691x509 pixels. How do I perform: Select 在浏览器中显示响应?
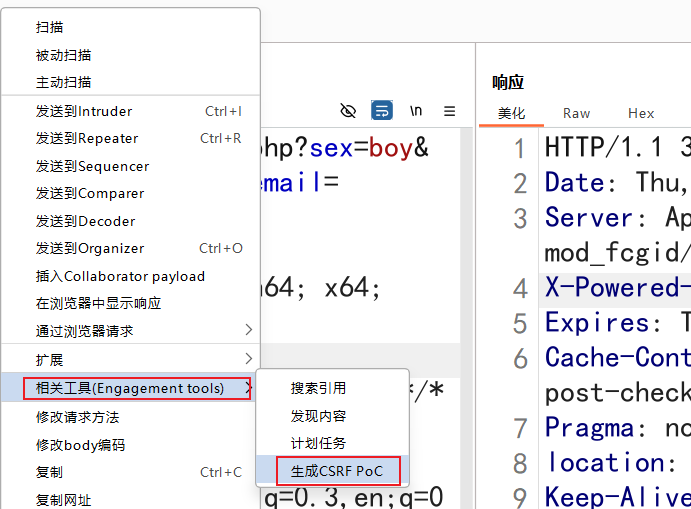tap(130, 304)
